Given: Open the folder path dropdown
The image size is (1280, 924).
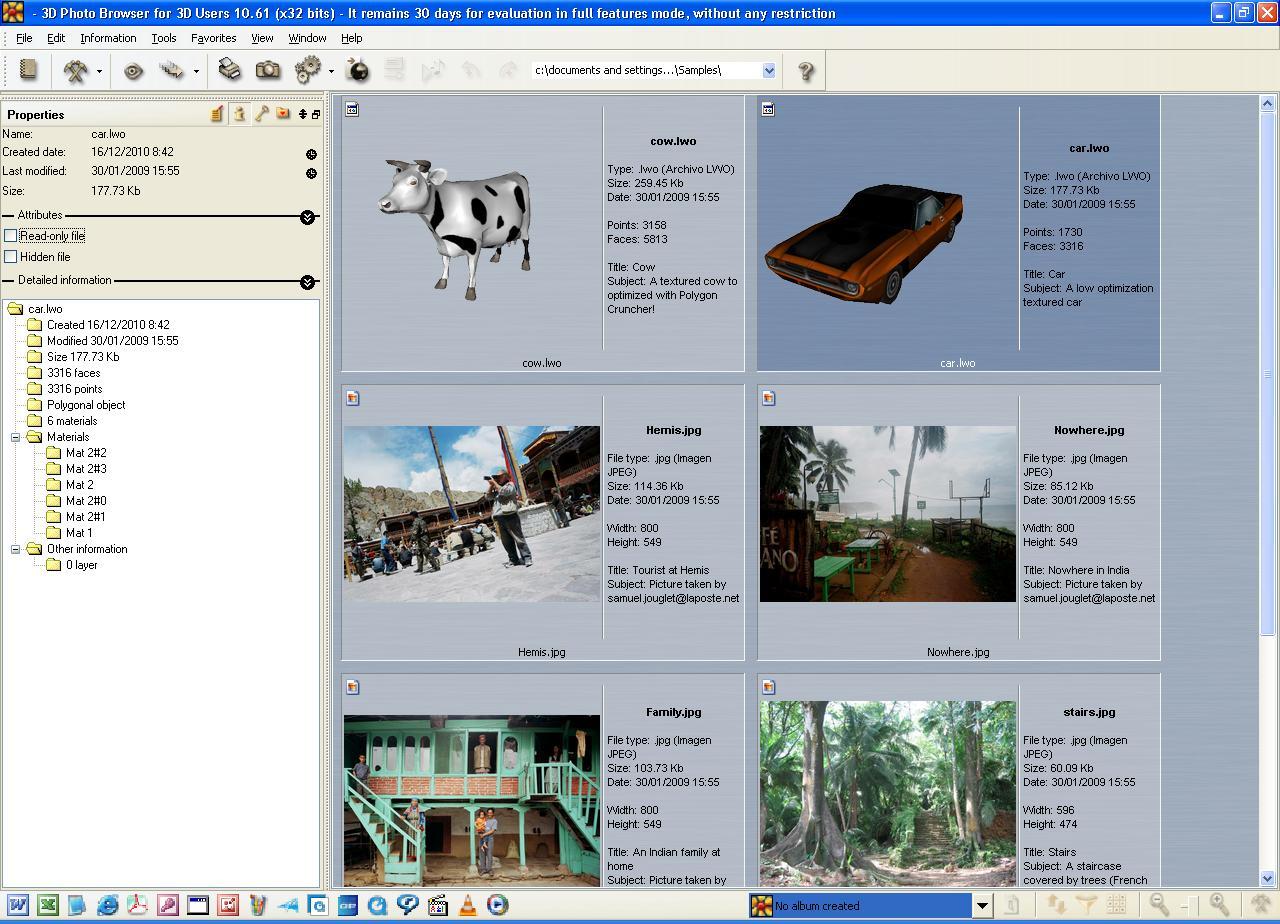Looking at the screenshot, I should 769,70.
